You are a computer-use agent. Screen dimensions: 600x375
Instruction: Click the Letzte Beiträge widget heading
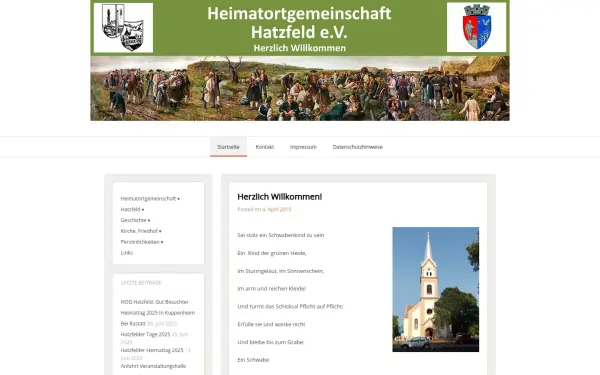pos(141,283)
